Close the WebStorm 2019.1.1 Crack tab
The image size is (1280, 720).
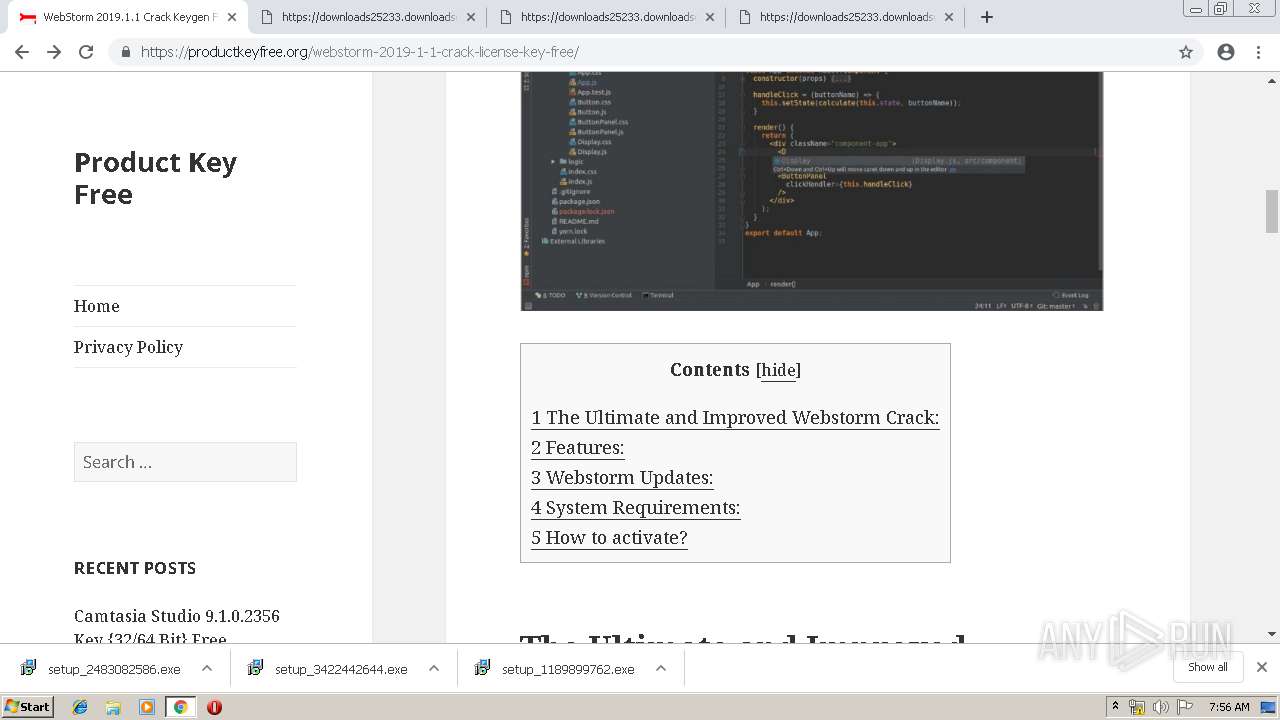tap(232, 17)
